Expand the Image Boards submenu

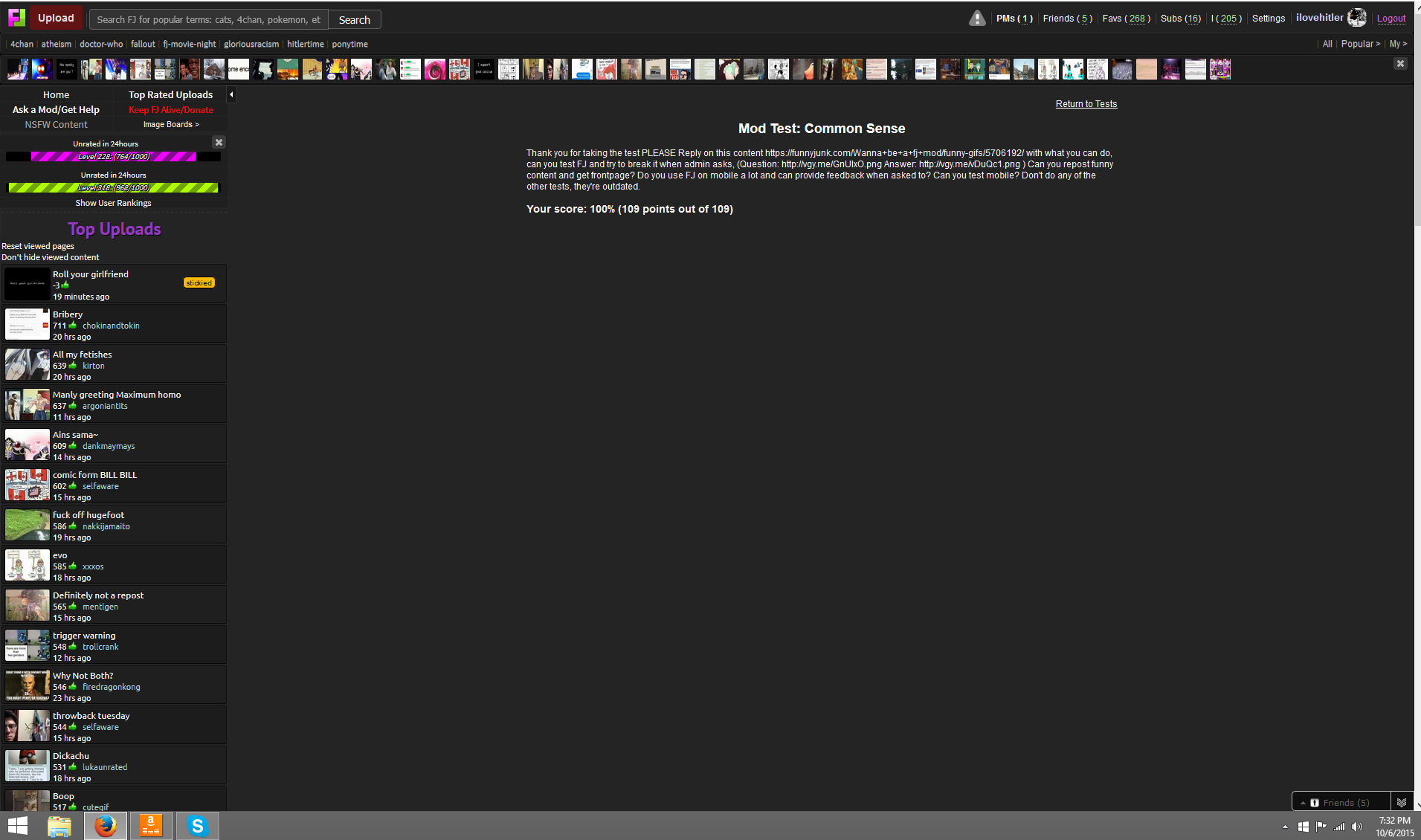point(171,125)
